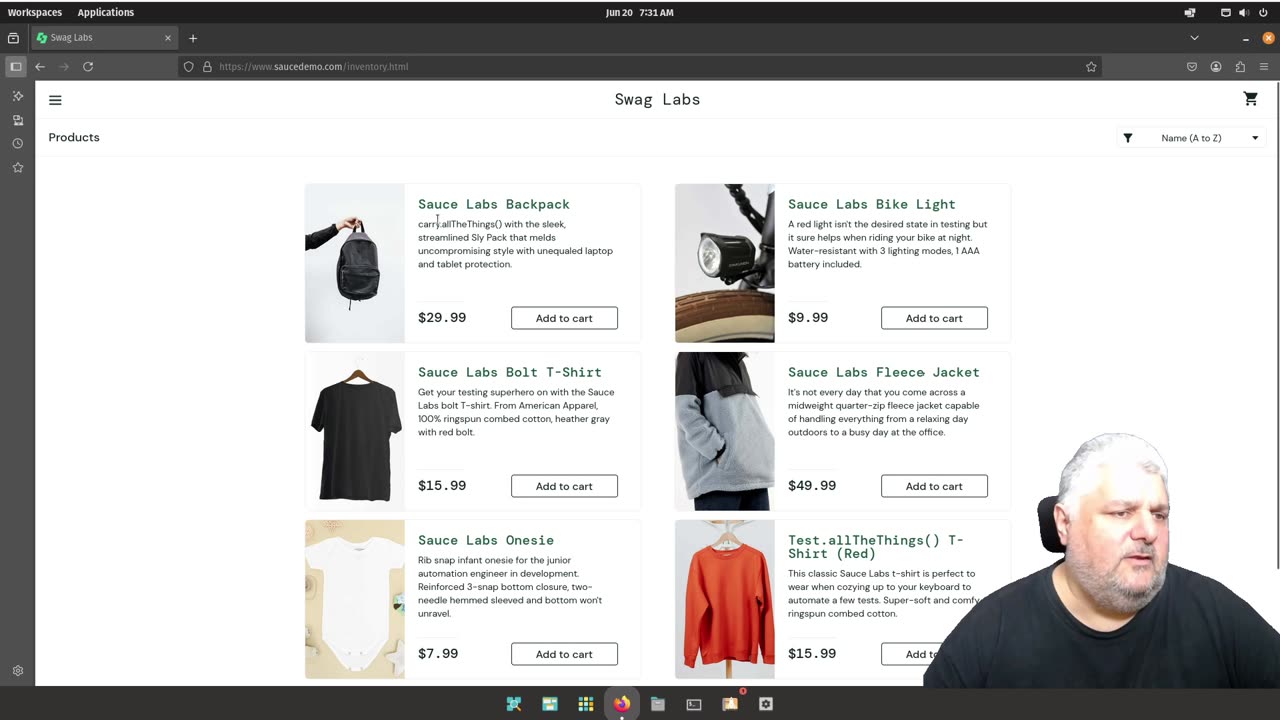Open the applications grid in the dock

pyautogui.click(x=586, y=704)
